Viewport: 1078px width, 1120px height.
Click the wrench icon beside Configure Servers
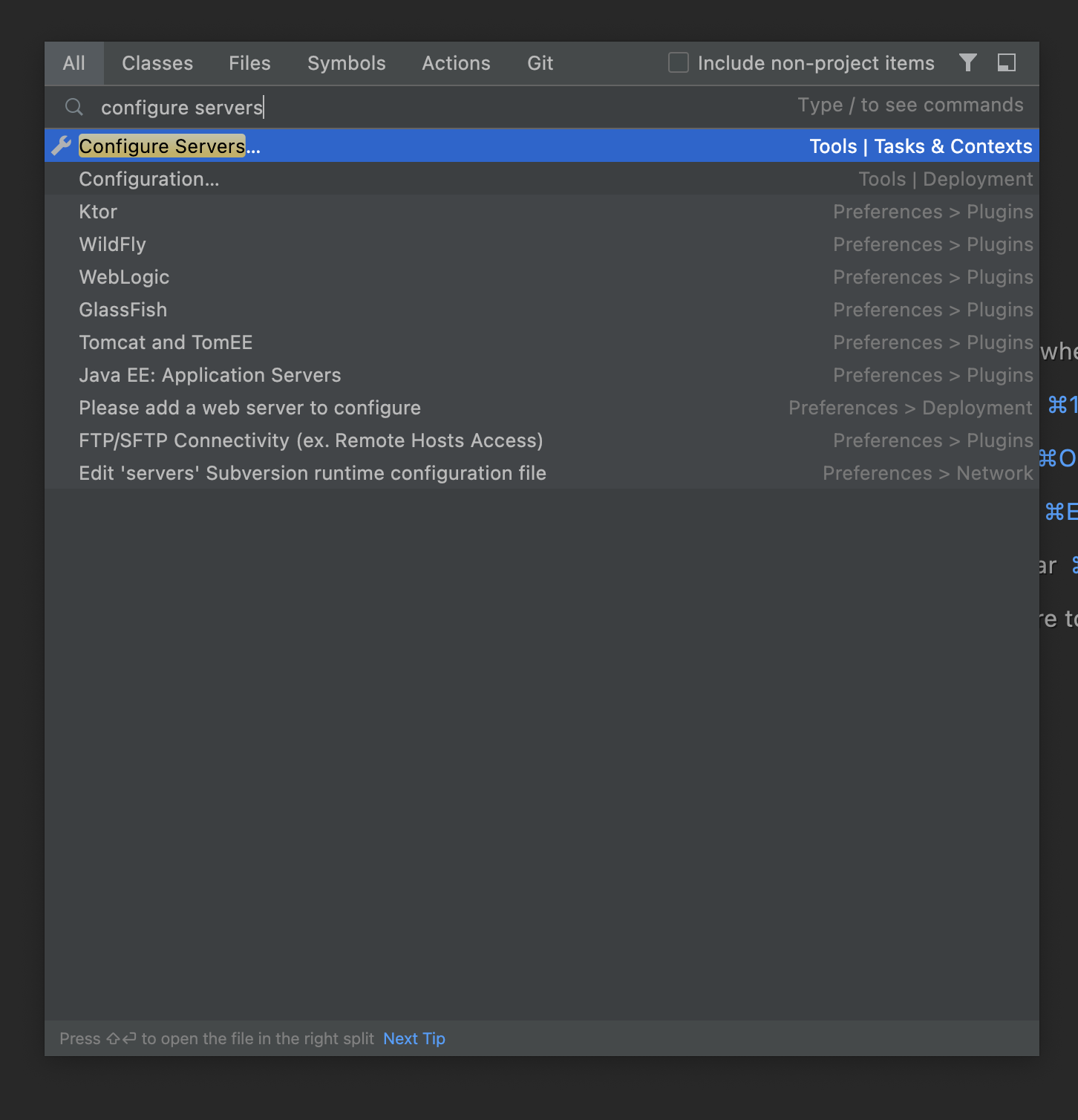point(61,146)
